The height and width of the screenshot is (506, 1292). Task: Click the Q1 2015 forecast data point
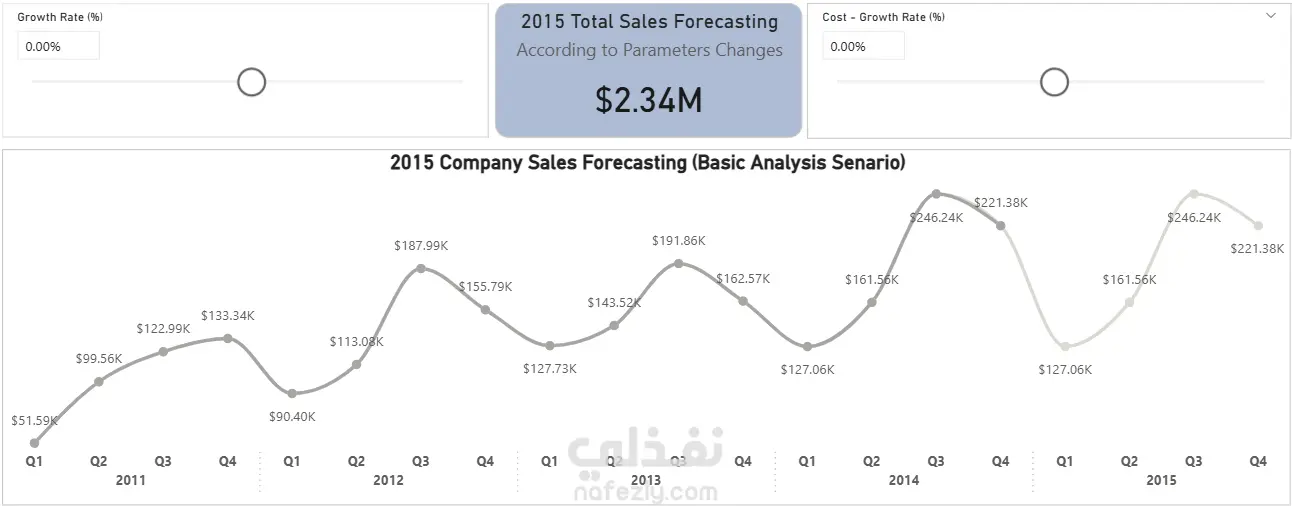pyautogui.click(x=1065, y=346)
